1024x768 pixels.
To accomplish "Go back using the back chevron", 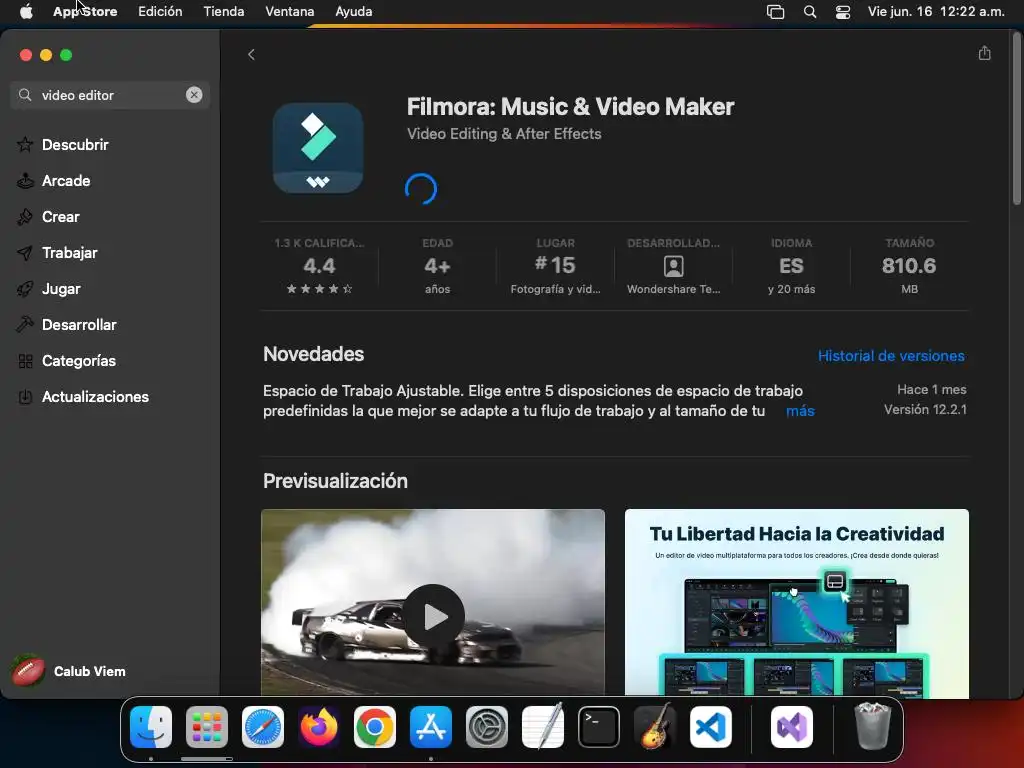I will point(251,54).
